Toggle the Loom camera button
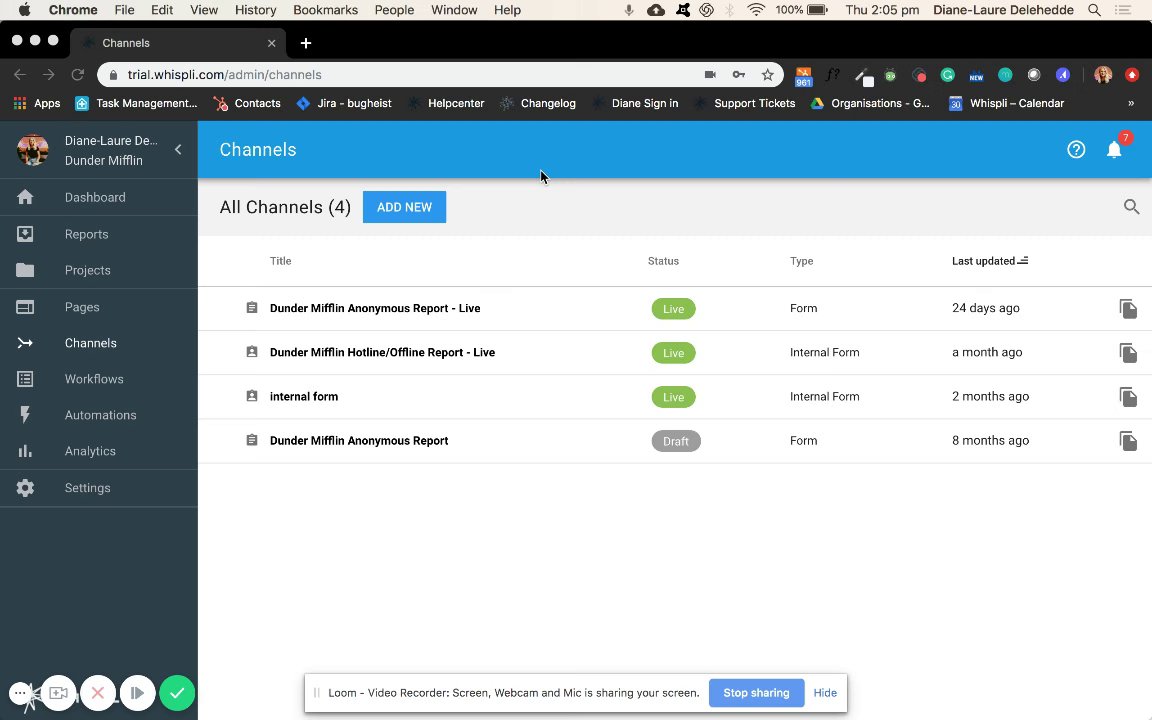 tap(58, 693)
